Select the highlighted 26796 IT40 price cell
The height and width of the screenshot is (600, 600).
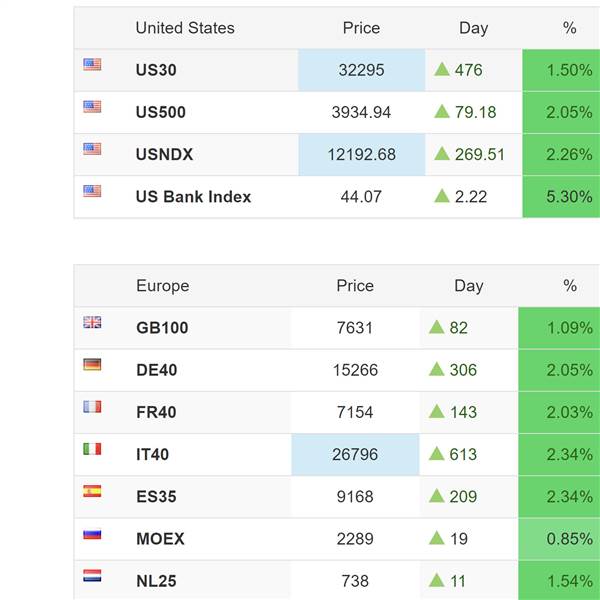(x=355, y=455)
